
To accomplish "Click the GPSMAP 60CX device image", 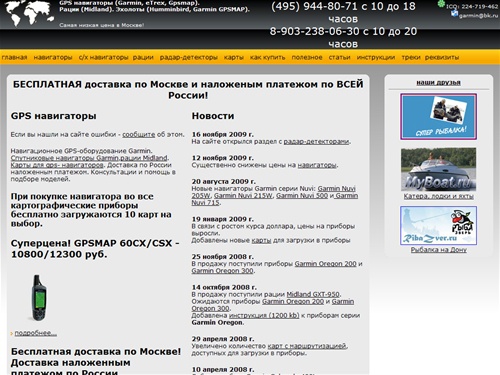I will (x=39, y=298).
